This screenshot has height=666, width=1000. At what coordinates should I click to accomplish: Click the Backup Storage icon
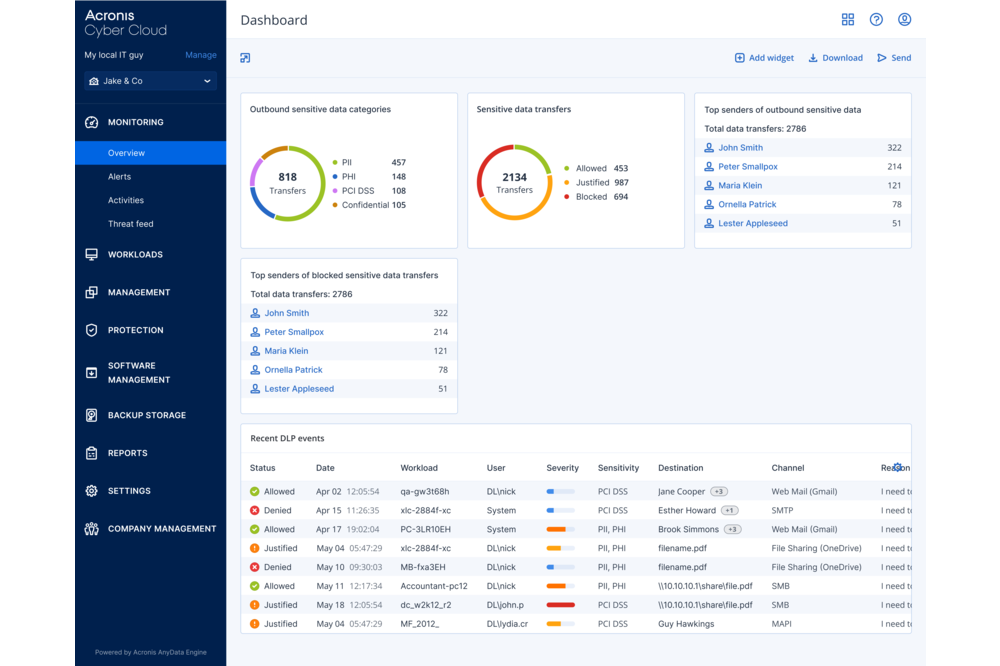[x=92, y=415]
